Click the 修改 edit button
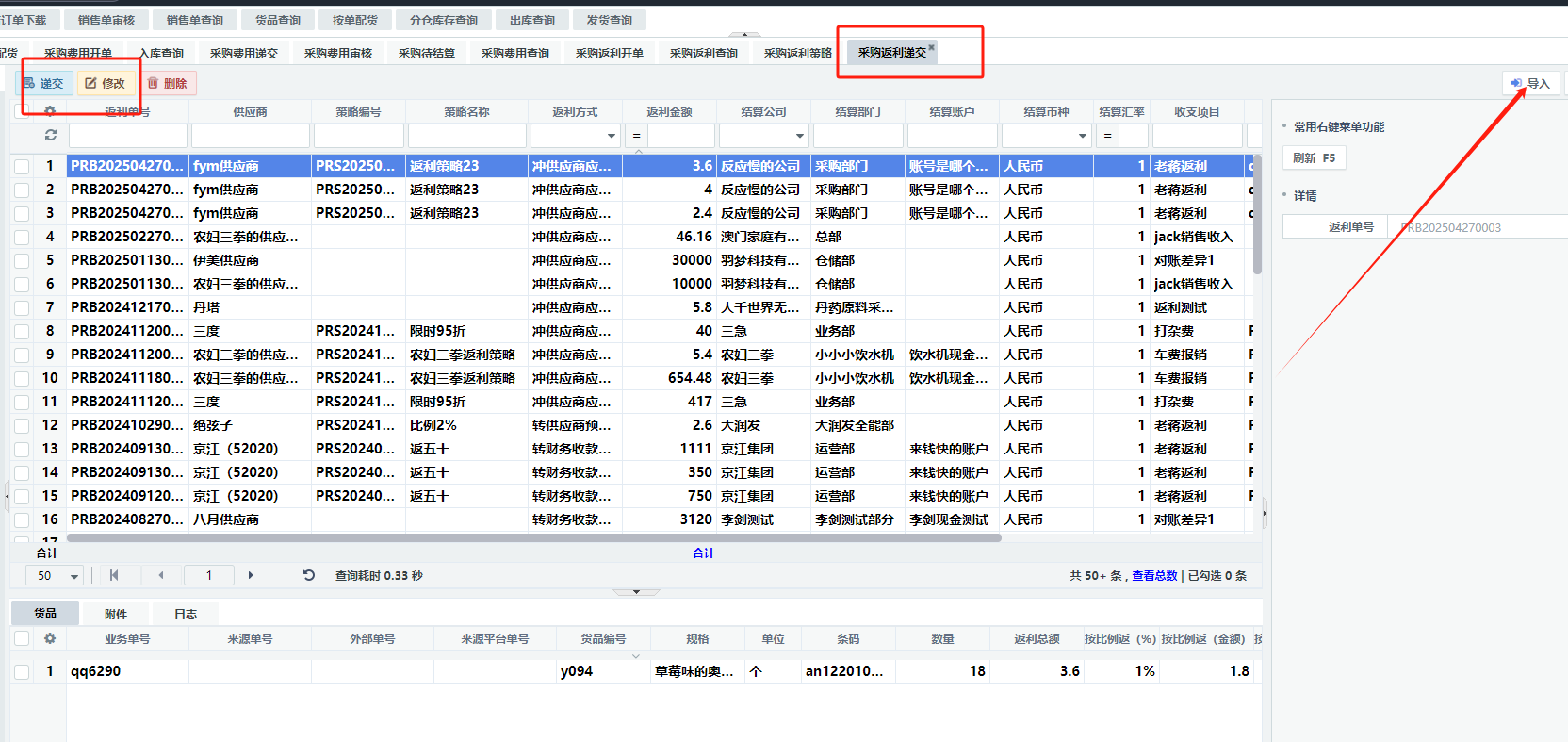Screen dimensions: 1568x742 tap(105, 84)
